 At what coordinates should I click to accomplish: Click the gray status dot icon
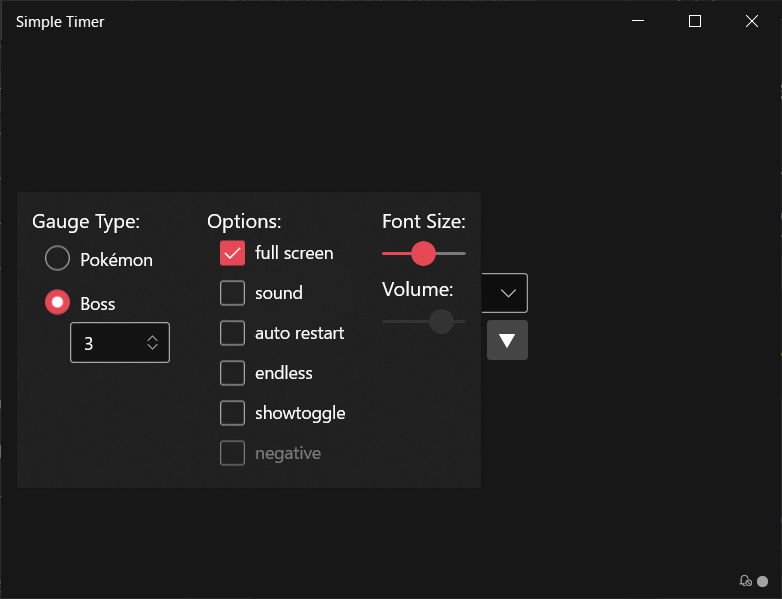pyautogui.click(x=763, y=580)
